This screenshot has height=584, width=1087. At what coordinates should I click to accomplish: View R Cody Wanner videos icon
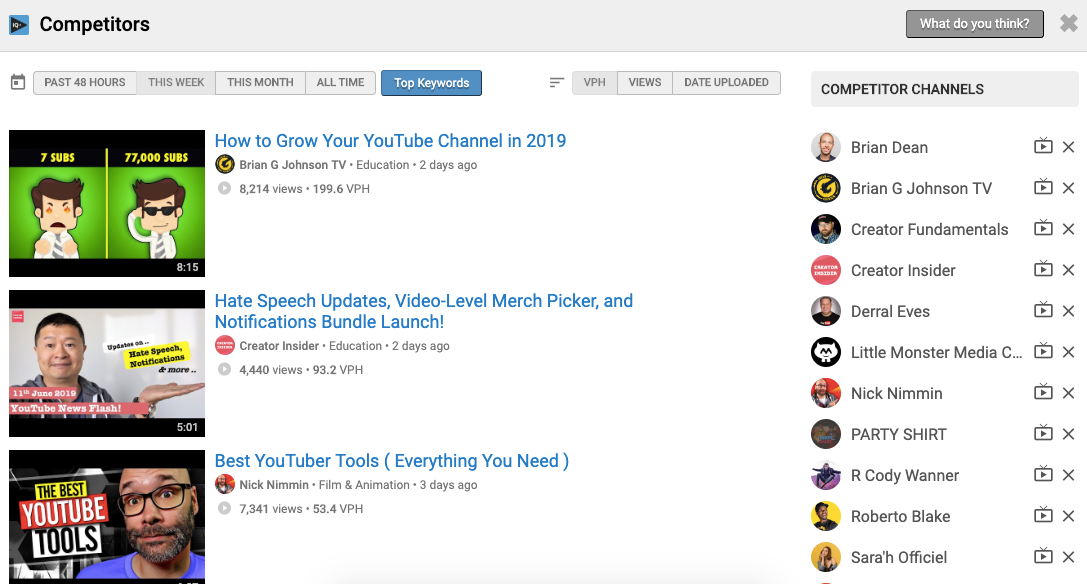point(1043,474)
